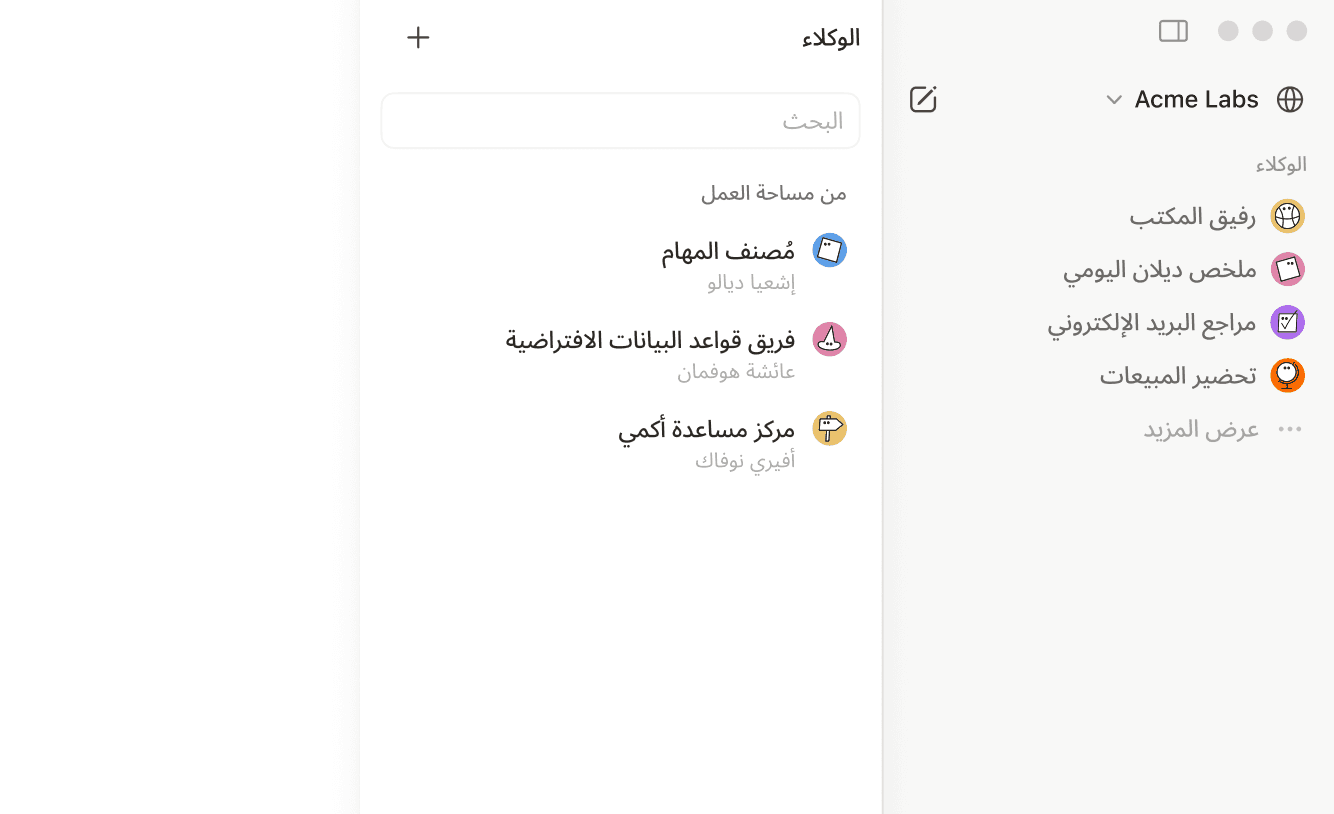Open مراجع البريد الإلكتروني via its purple checklist icon
The image size is (1334, 814).
tap(1287, 322)
